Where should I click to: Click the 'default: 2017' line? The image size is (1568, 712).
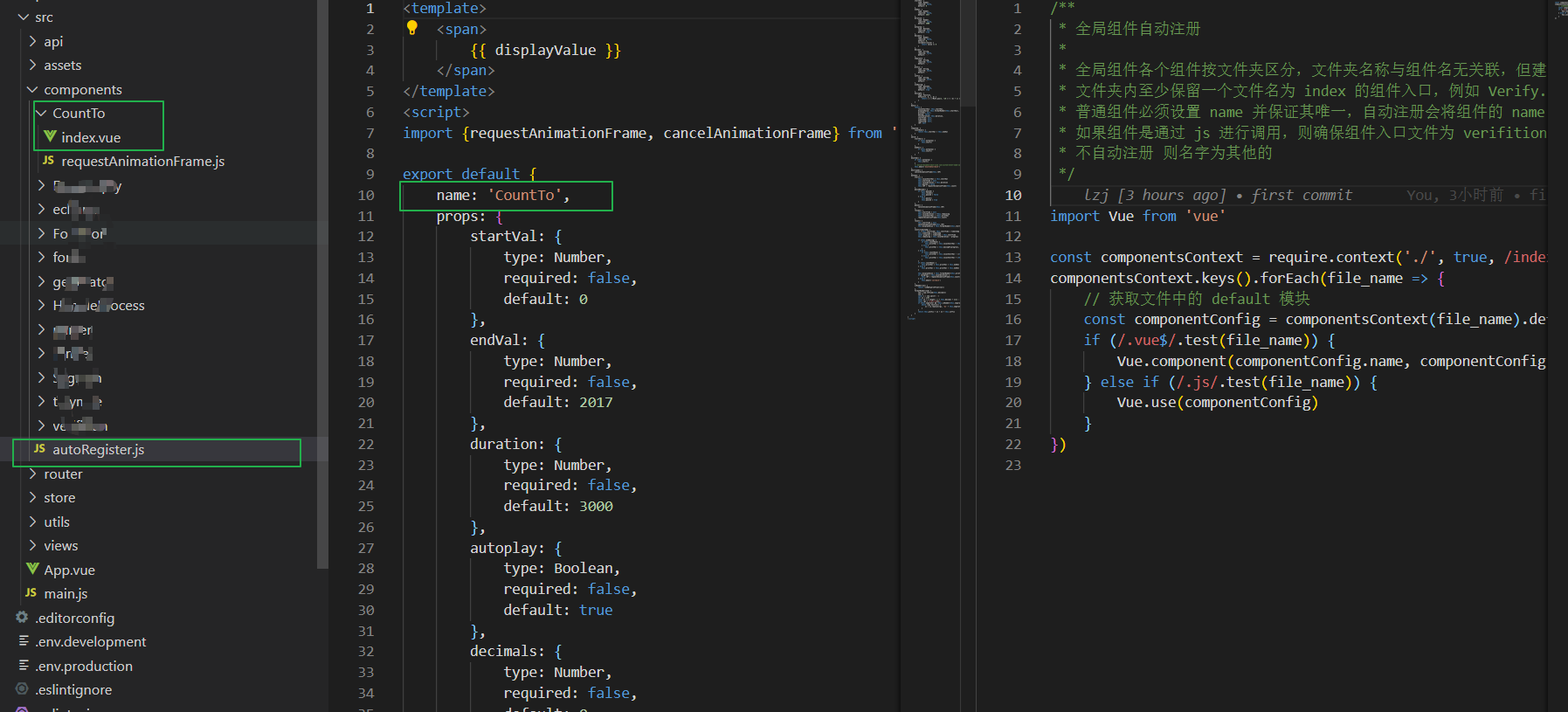click(x=558, y=403)
